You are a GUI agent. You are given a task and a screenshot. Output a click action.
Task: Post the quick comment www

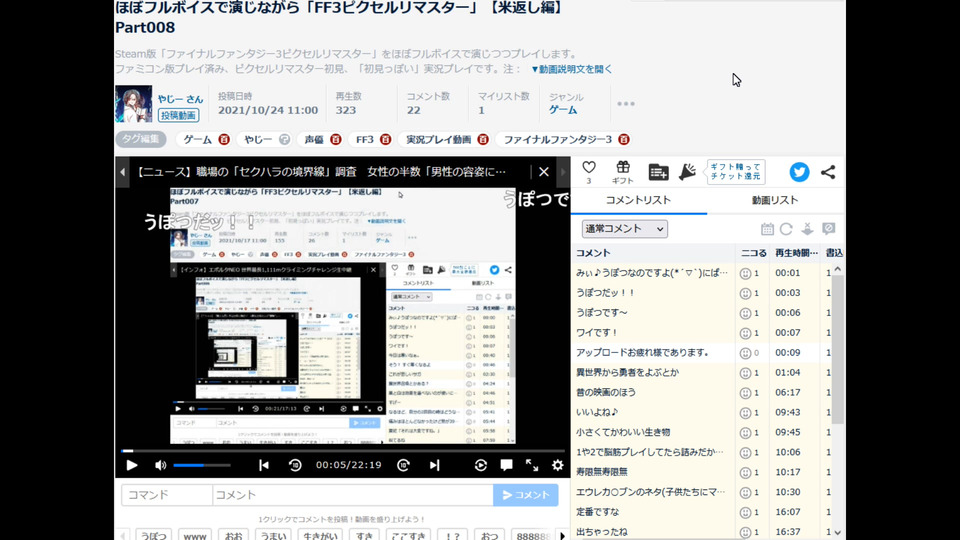tap(195, 536)
